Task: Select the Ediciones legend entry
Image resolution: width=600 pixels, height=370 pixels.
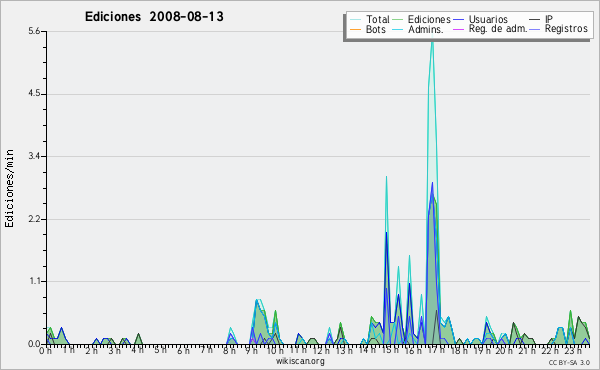Action: coord(429,20)
